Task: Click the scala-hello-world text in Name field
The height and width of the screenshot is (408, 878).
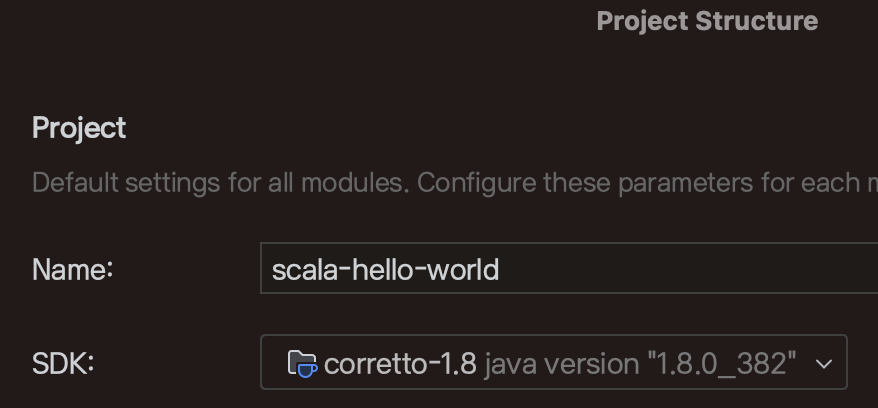Action: click(x=385, y=269)
